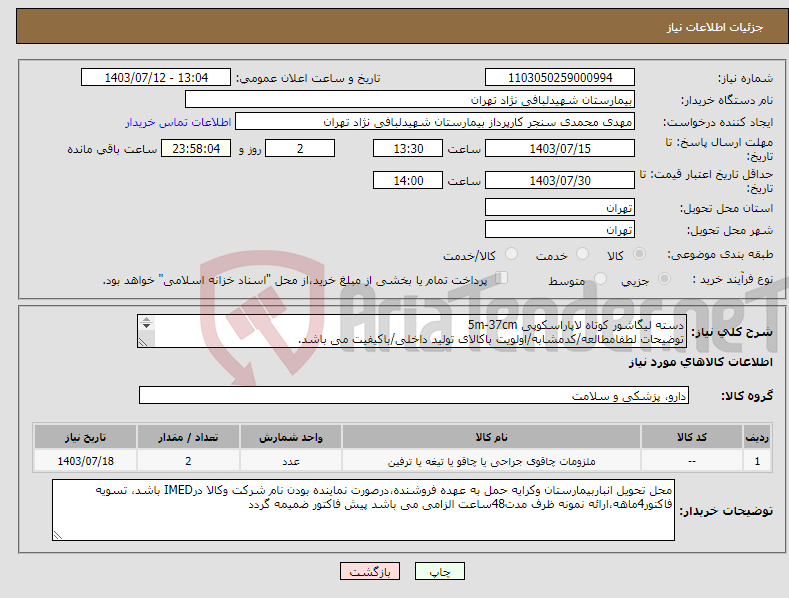789x598 pixels.
Task: Click need date cell 1403/07/18
Action: 86,461
